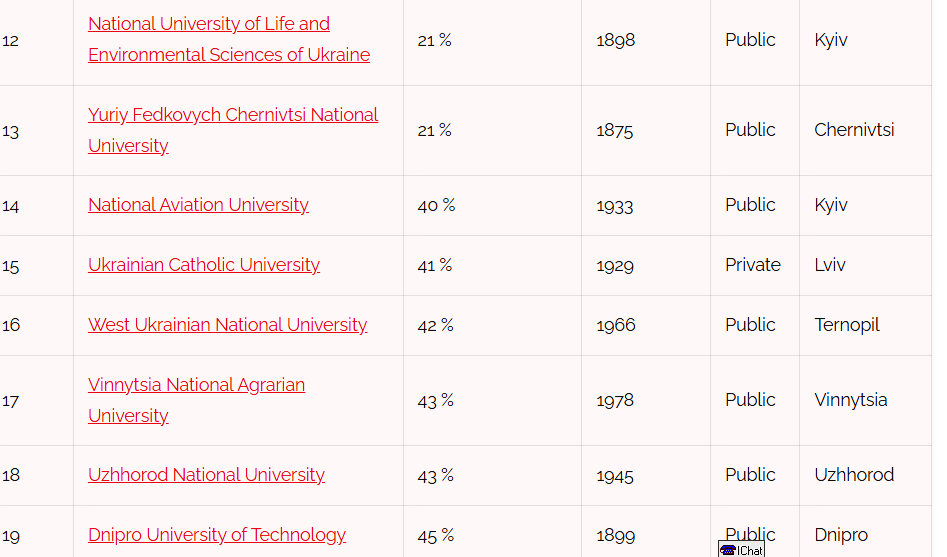Go to West Ukrainian National University
947x557 pixels.
227,324
